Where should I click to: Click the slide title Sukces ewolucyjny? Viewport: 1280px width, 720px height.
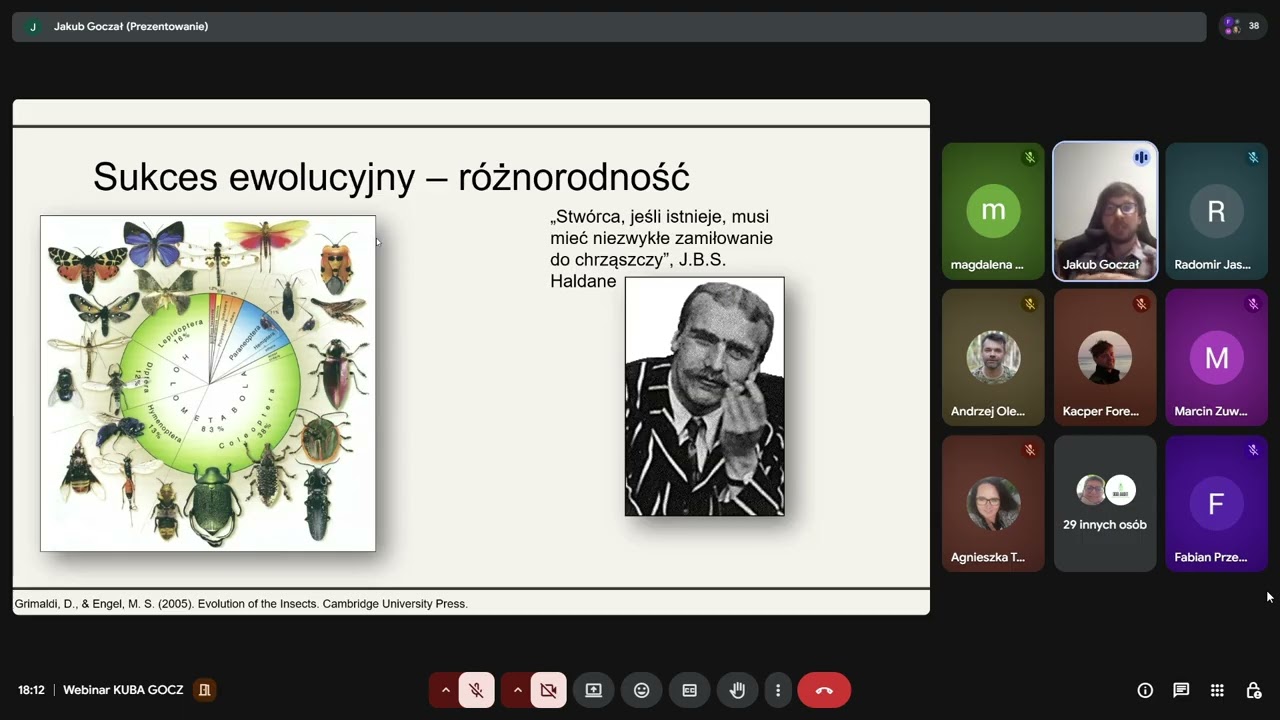point(391,177)
